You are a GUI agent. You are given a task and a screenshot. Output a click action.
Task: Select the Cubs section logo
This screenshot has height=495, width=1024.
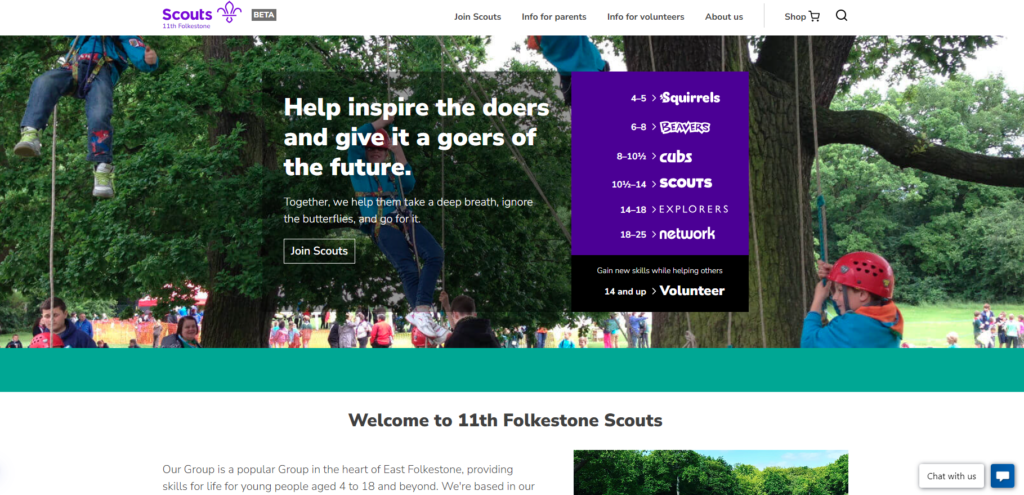point(675,157)
